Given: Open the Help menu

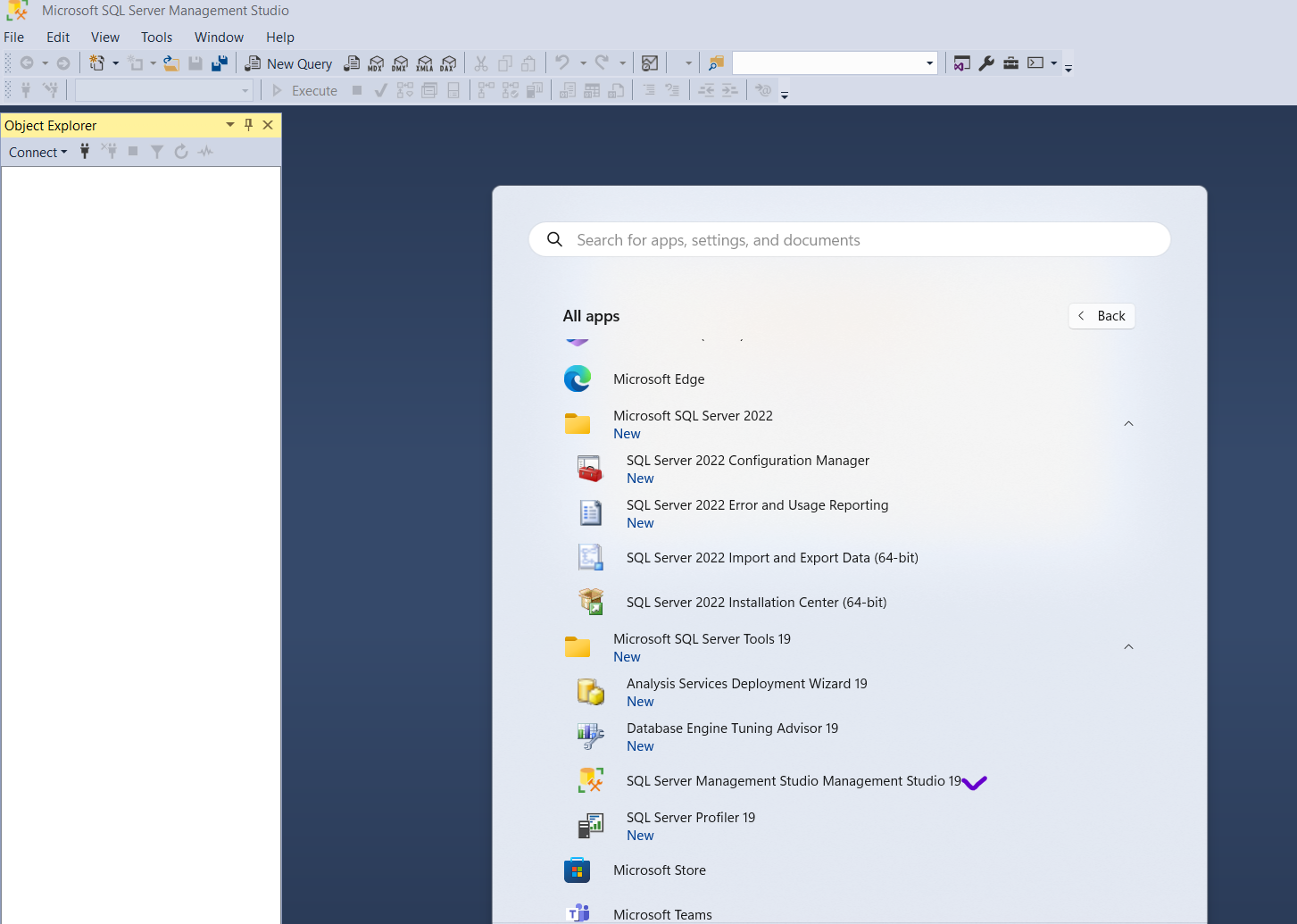Looking at the screenshot, I should click(280, 37).
